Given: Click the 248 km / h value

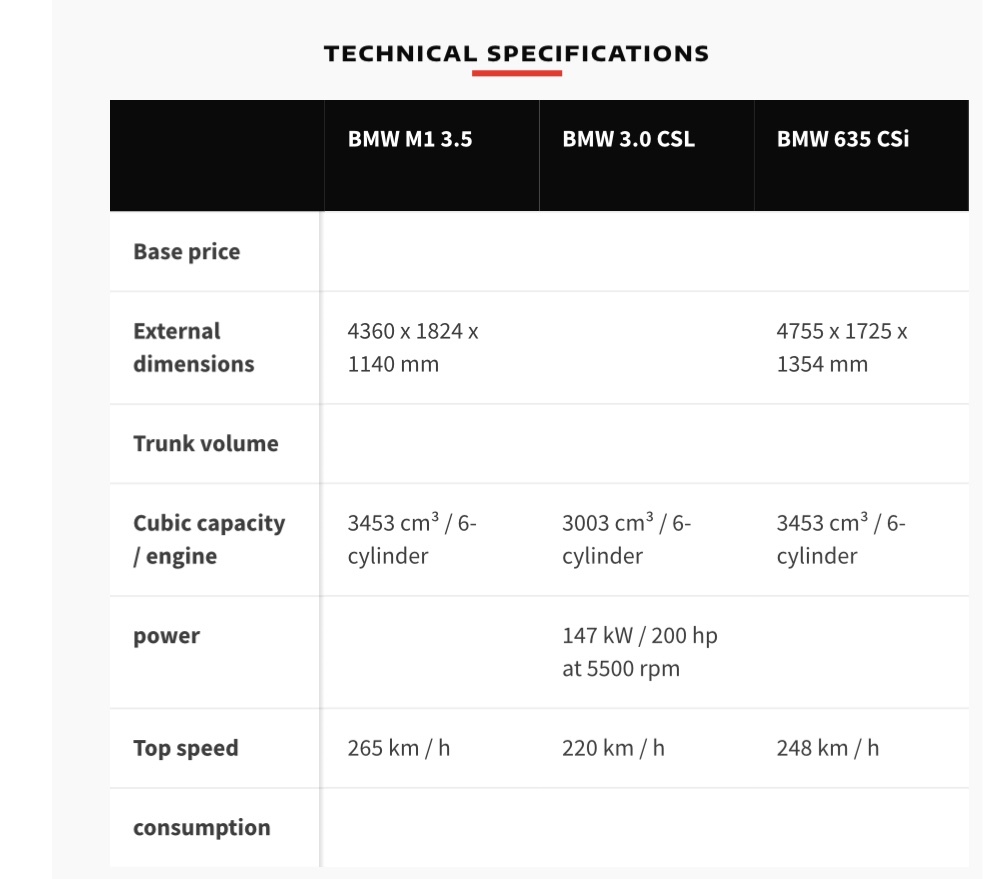Looking at the screenshot, I should [x=828, y=748].
